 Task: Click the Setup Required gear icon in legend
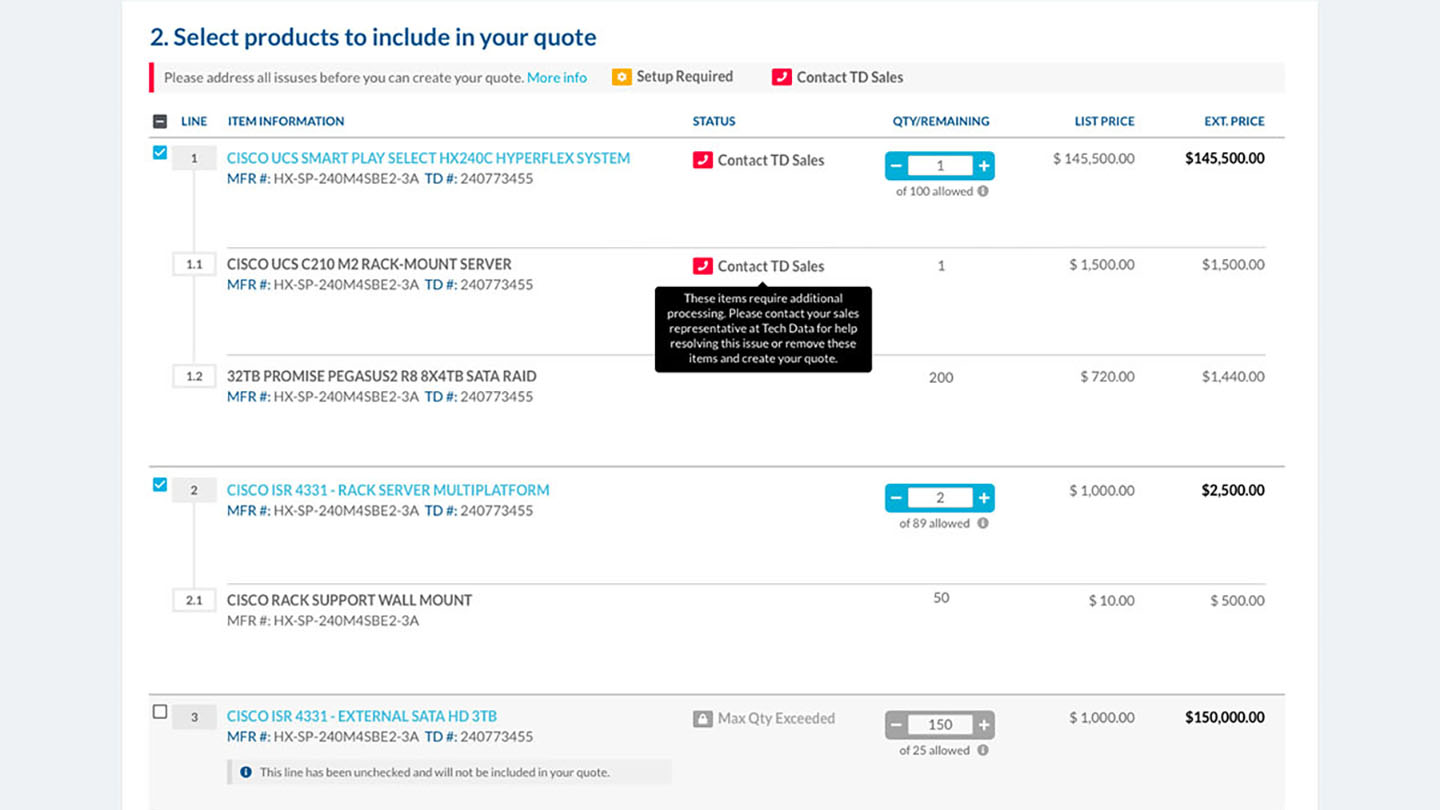click(x=621, y=77)
